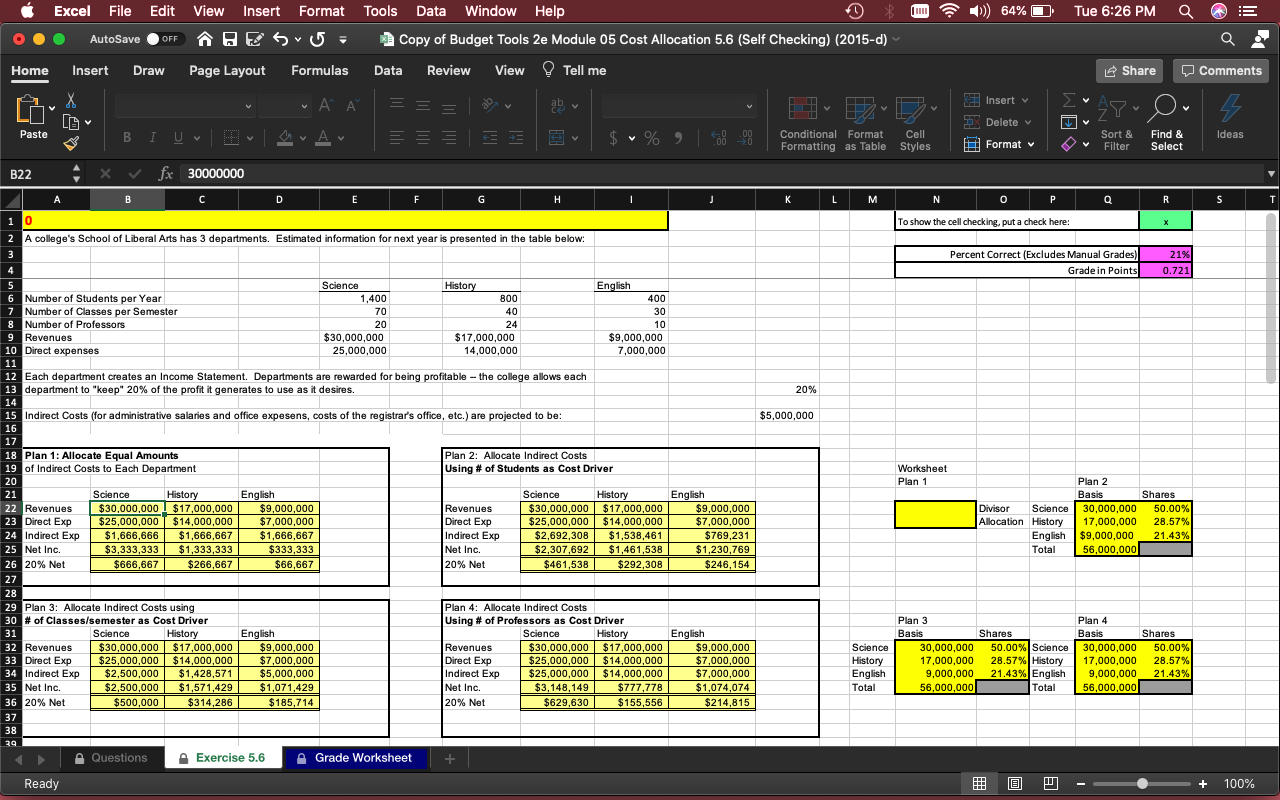This screenshot has width=1280, height=800.
Task: Click the Paste clipboard icon
Action: (33, 108)
